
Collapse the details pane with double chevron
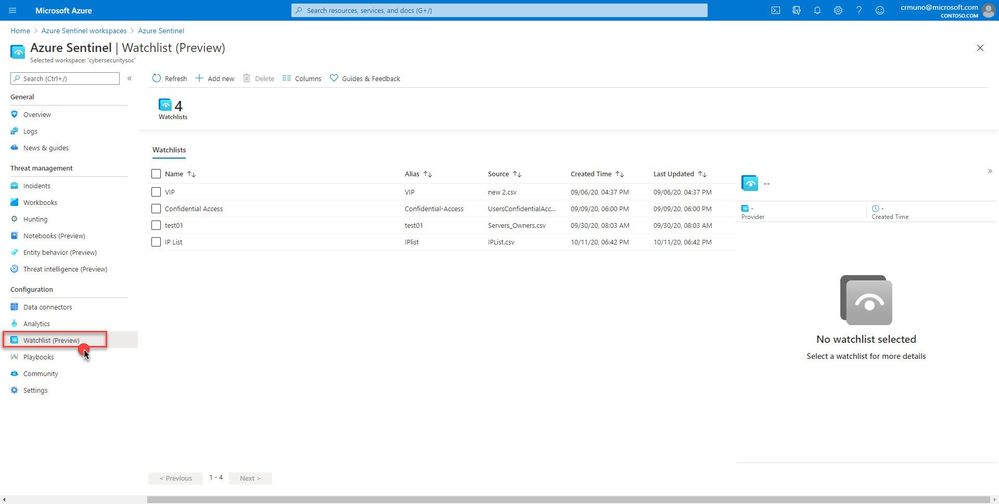[x=989, y=171]
